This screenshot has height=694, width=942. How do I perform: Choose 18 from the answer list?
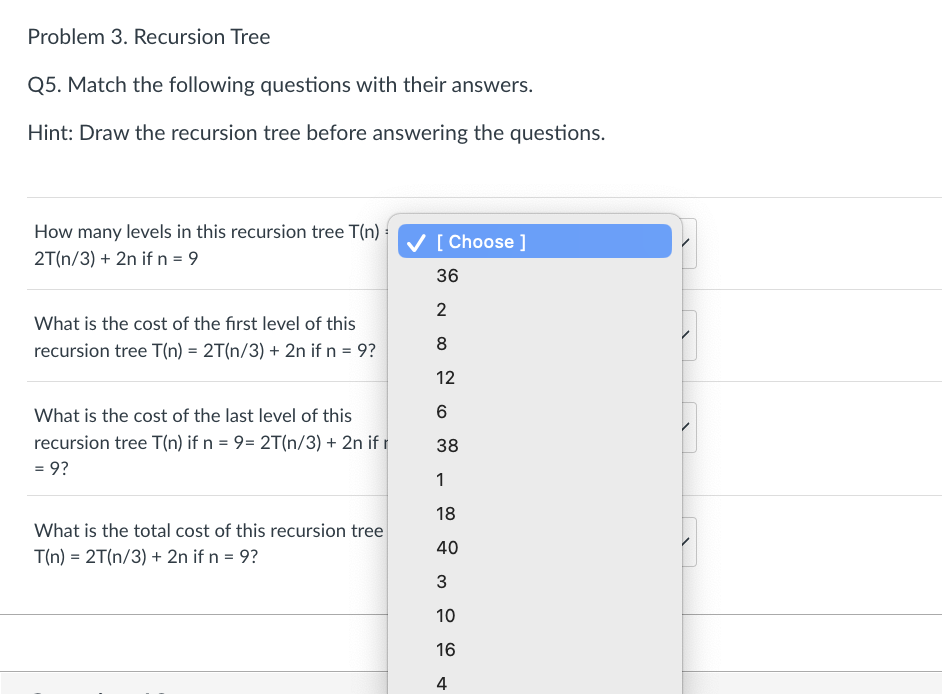pyautogui.click(x=446, y=514)
